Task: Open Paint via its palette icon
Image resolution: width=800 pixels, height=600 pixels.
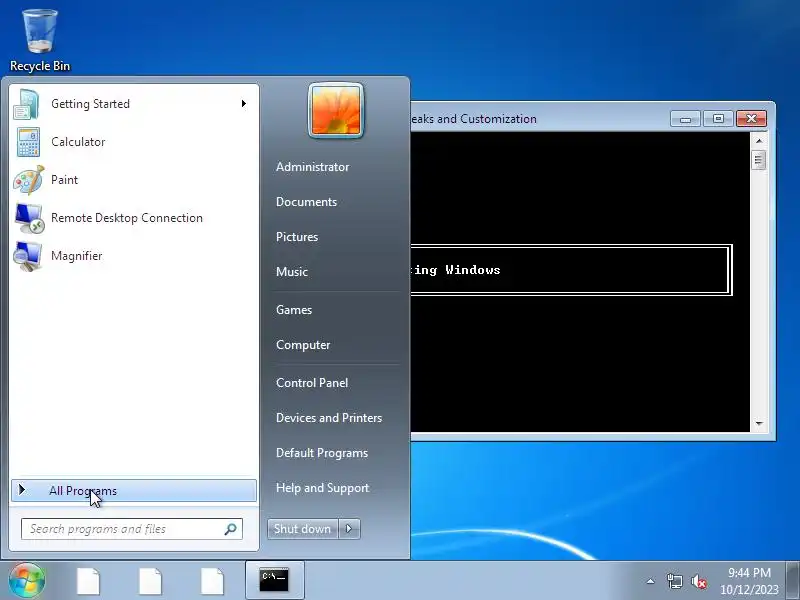Action: [29, 180]
